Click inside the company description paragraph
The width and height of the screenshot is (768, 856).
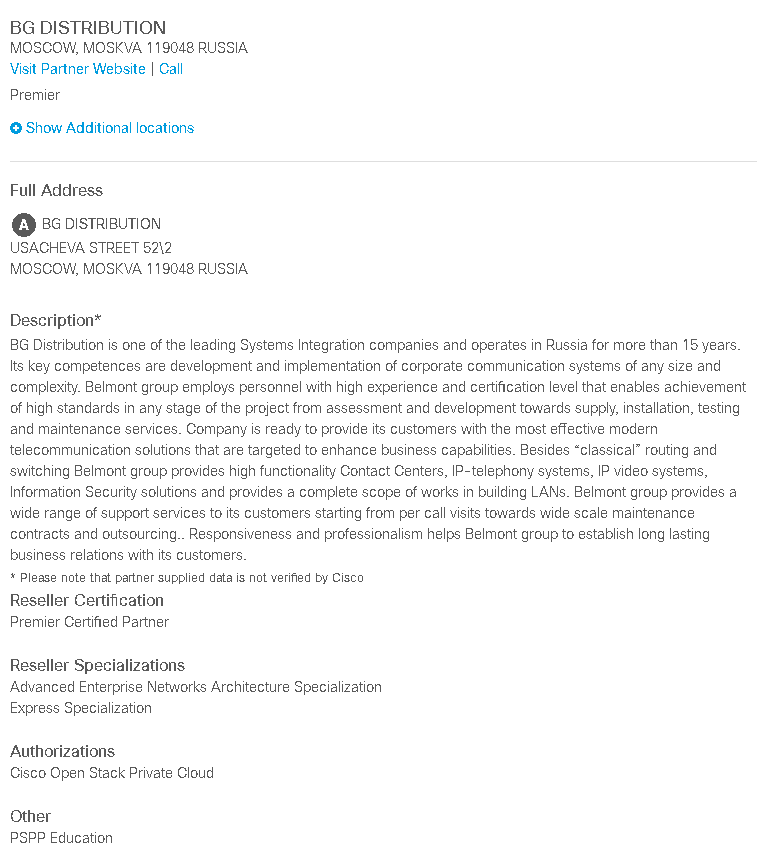(x=378, y=450)
